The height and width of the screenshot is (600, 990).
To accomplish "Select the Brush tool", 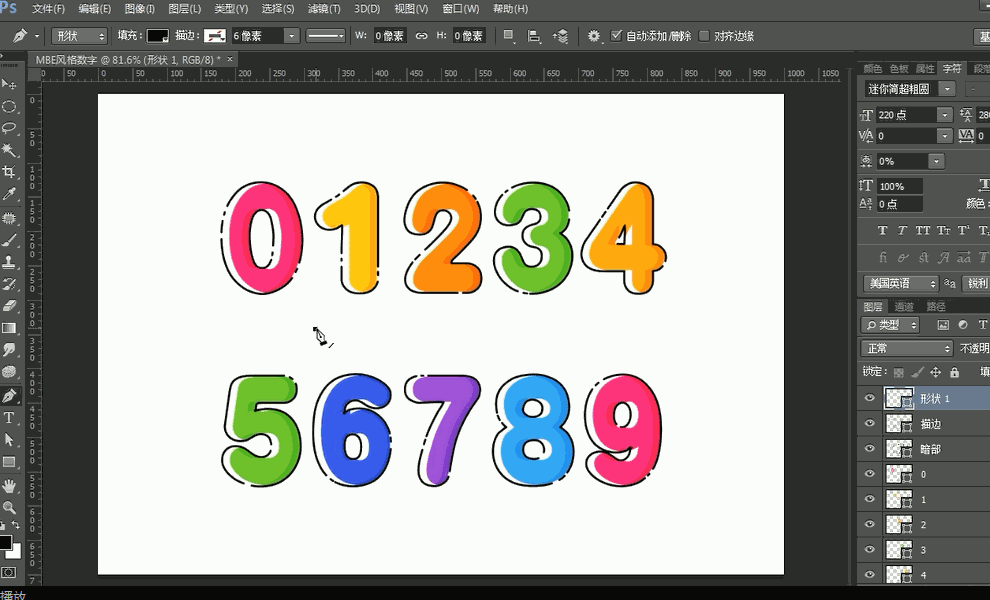I will (x=9, y=241).
